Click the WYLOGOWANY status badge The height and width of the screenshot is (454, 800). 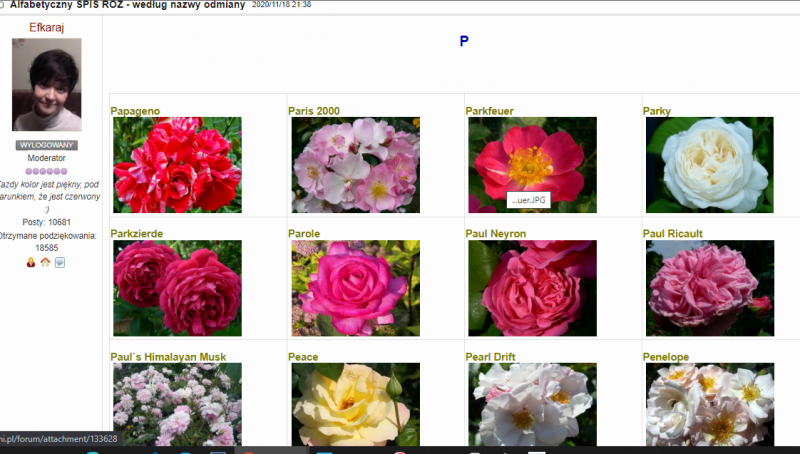(47, 145)
